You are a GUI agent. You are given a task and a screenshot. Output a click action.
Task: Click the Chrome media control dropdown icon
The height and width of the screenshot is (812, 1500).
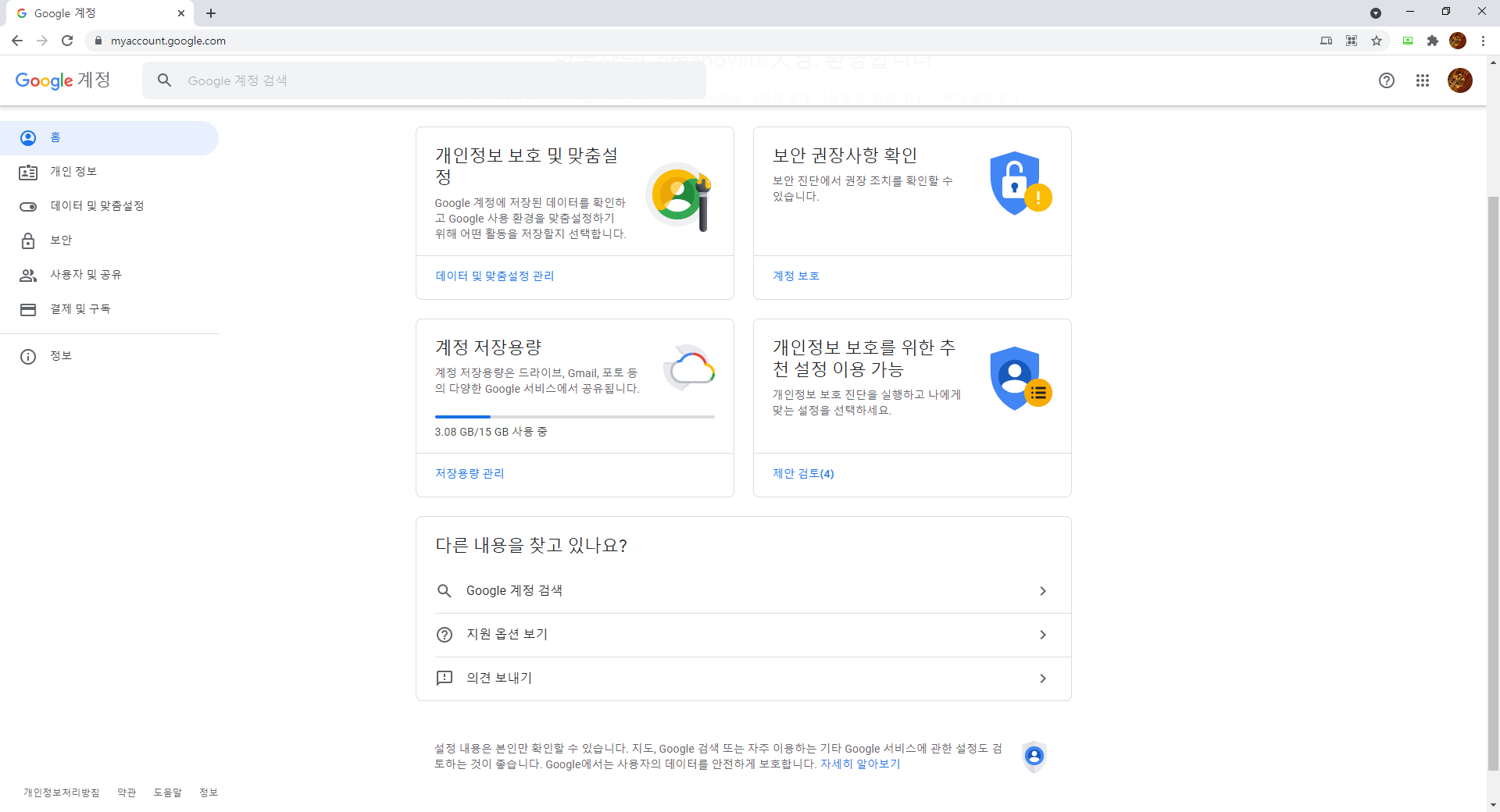coord(1376,13)
